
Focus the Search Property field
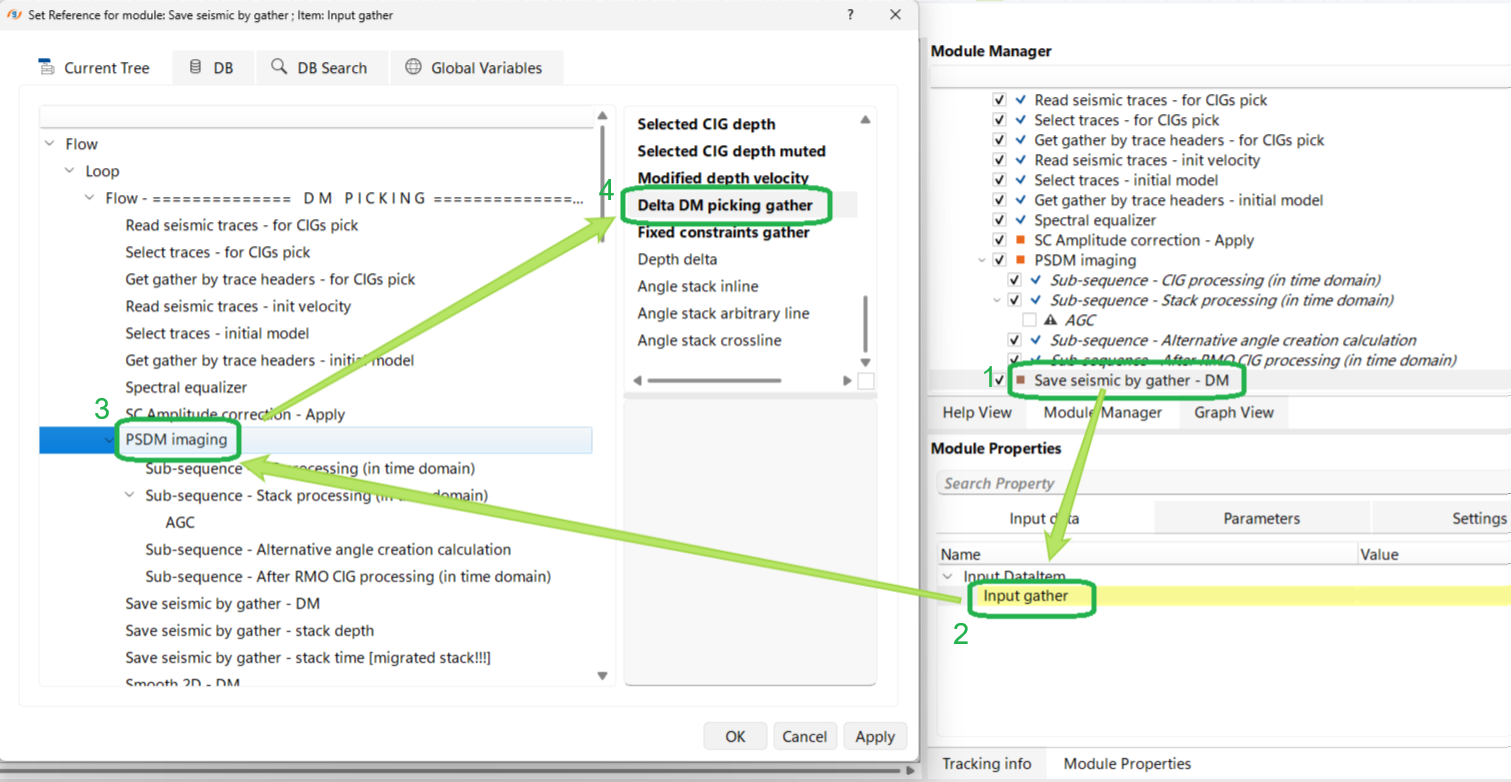click(x=1225, y=483)
